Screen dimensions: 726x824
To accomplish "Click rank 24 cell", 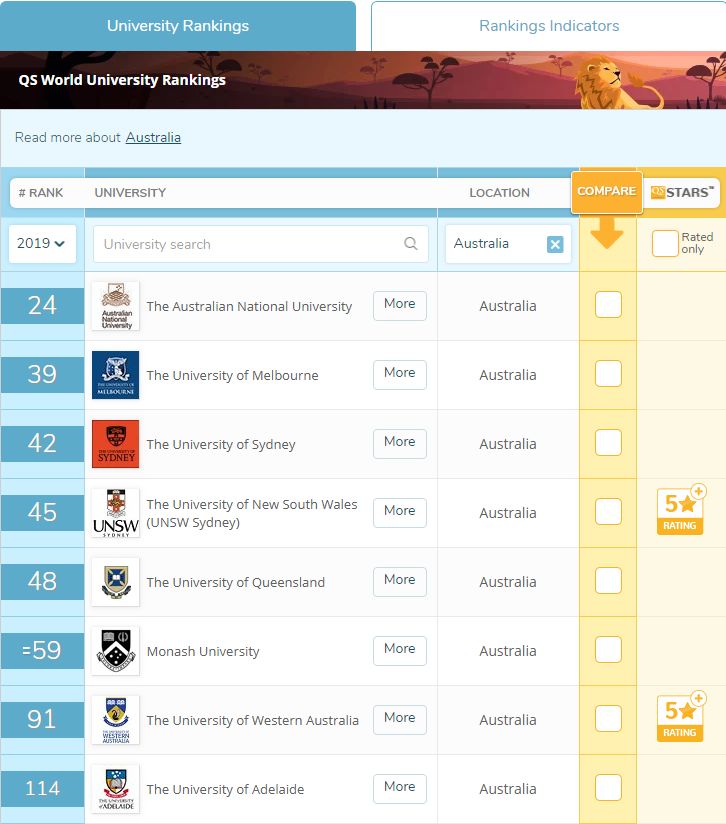I will point(42,306).
